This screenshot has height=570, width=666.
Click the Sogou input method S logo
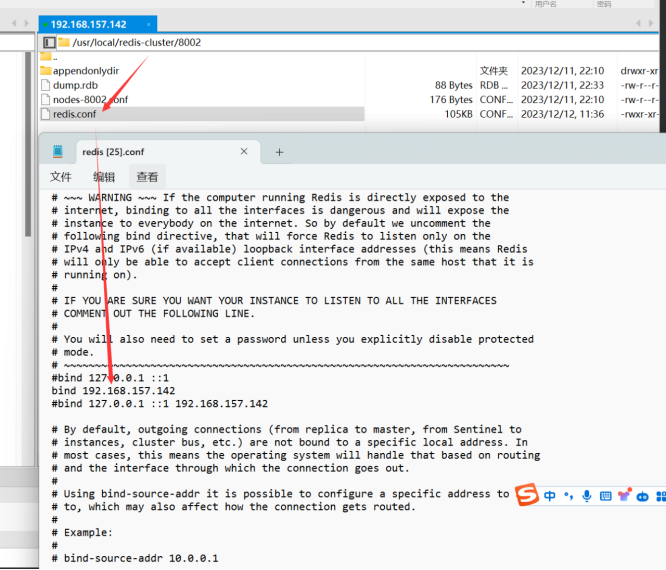[527, 495]
